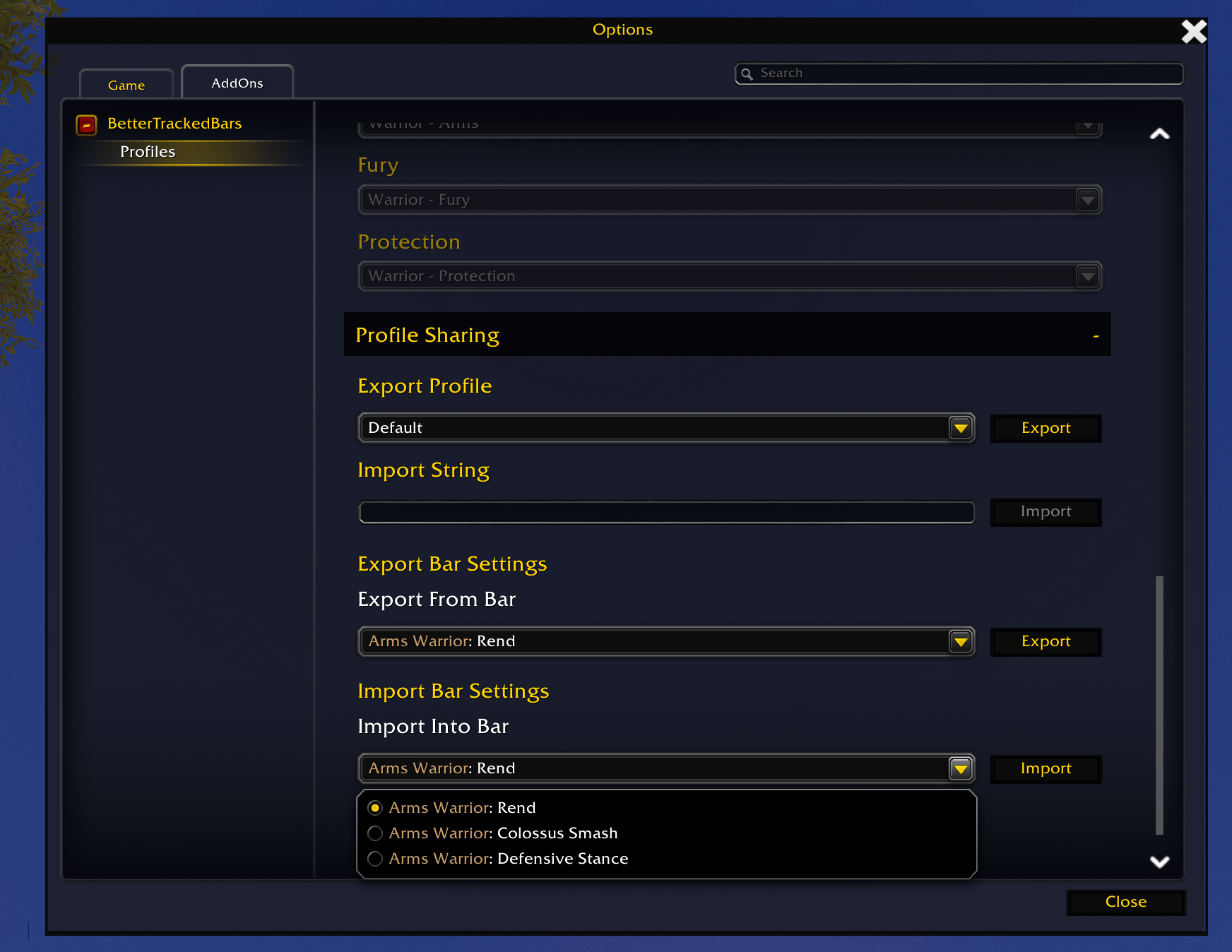Viewport: 1232px width, 952px height.
Task: Click the Export Profile label
Action: [x=425, y=386]
